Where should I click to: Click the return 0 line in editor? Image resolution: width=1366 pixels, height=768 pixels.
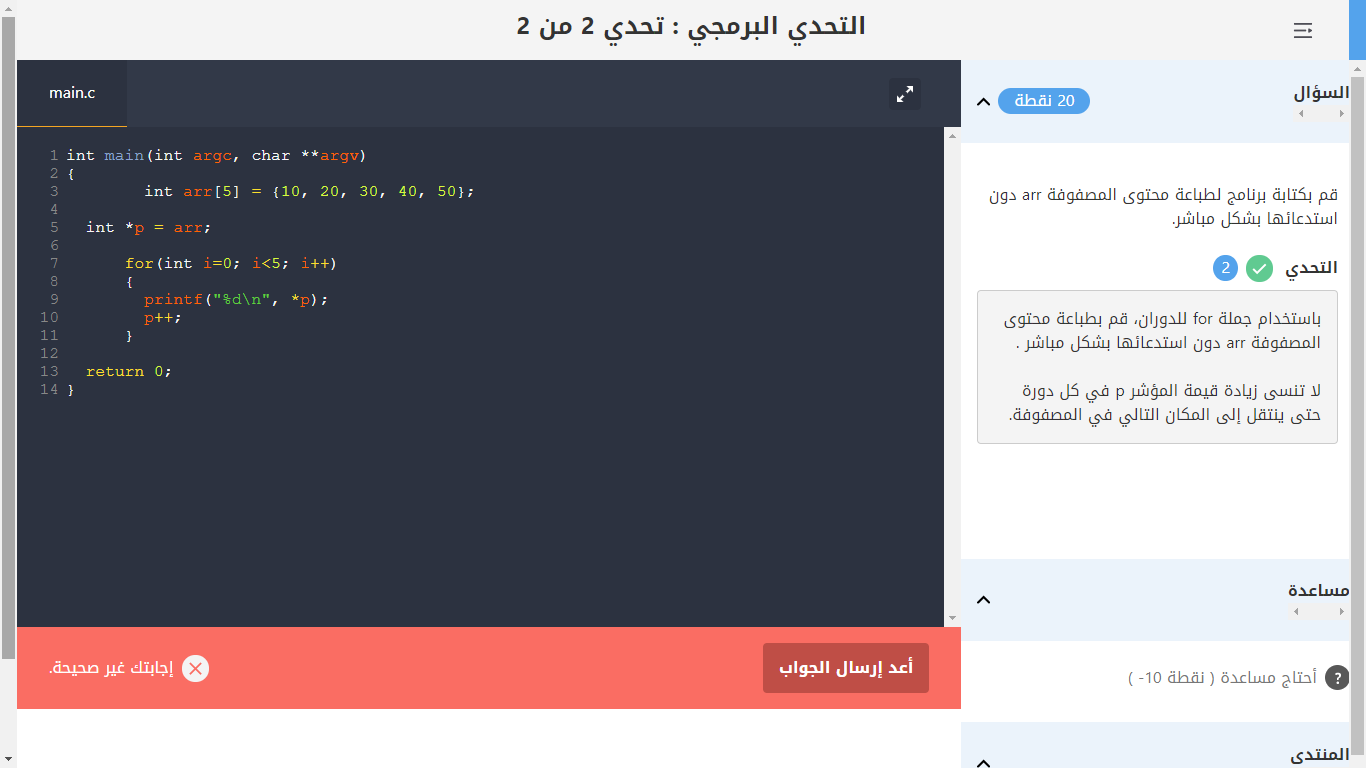tap(129, 371)
